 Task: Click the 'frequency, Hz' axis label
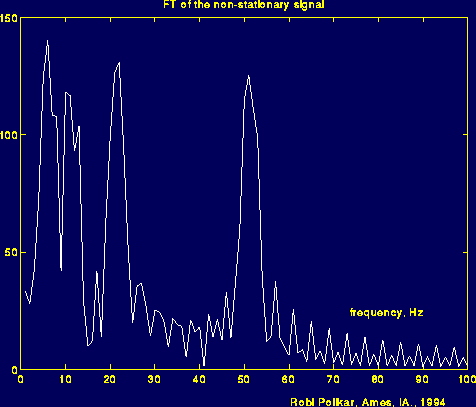(386, 313)
